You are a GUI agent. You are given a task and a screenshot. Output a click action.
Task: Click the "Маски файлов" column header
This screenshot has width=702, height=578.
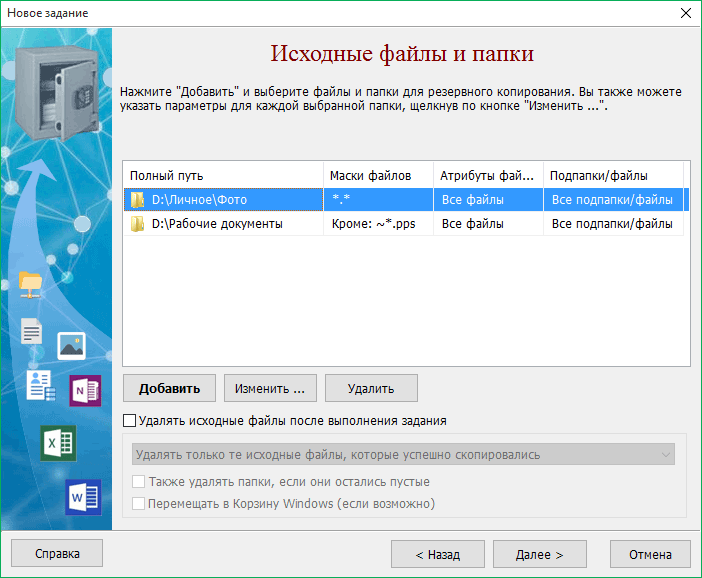[x=378, y=176]
